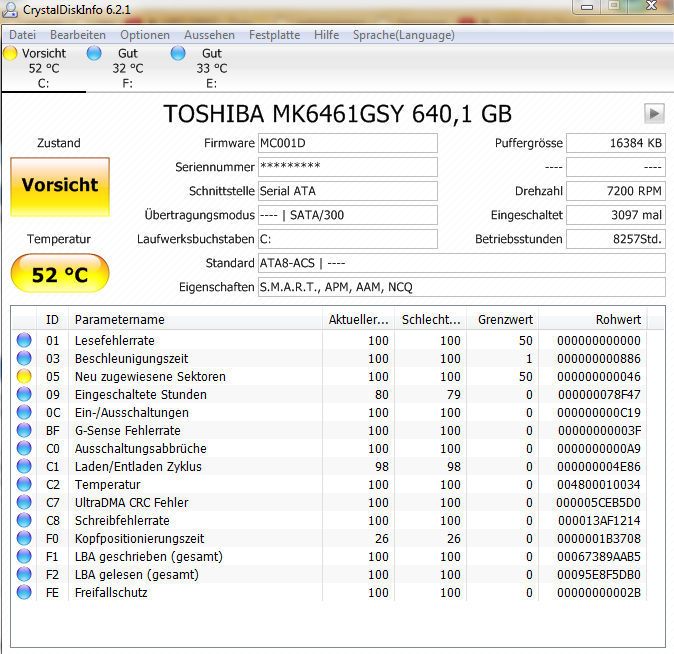Image resolution: width=674 pixels, height=654 pixels.
Task: Click blue status icon for Ausschaltungsabbrüche
Action: [24, 448]
